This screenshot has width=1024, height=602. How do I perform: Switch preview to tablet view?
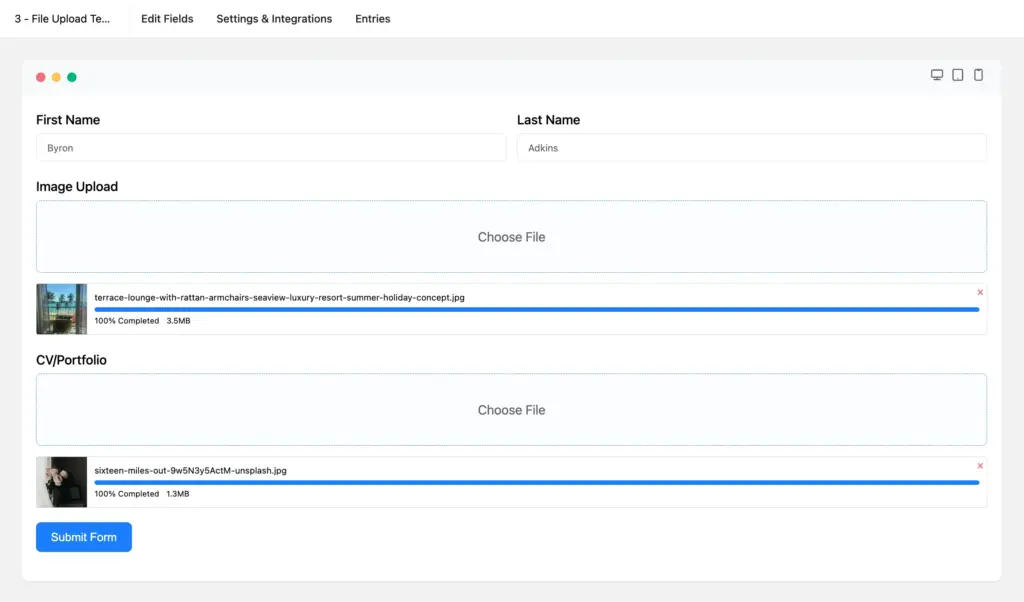pos(957,74)
